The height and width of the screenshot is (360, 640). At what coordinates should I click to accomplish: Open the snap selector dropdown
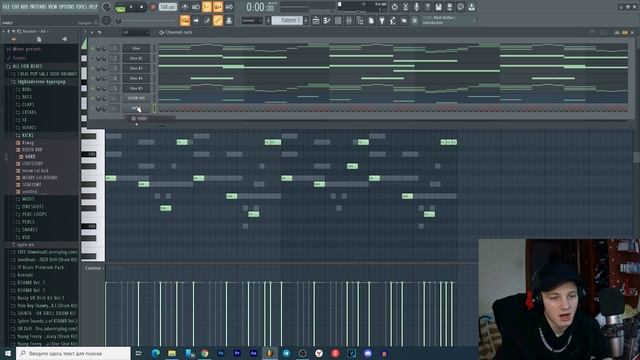click(x=251, y=20)
